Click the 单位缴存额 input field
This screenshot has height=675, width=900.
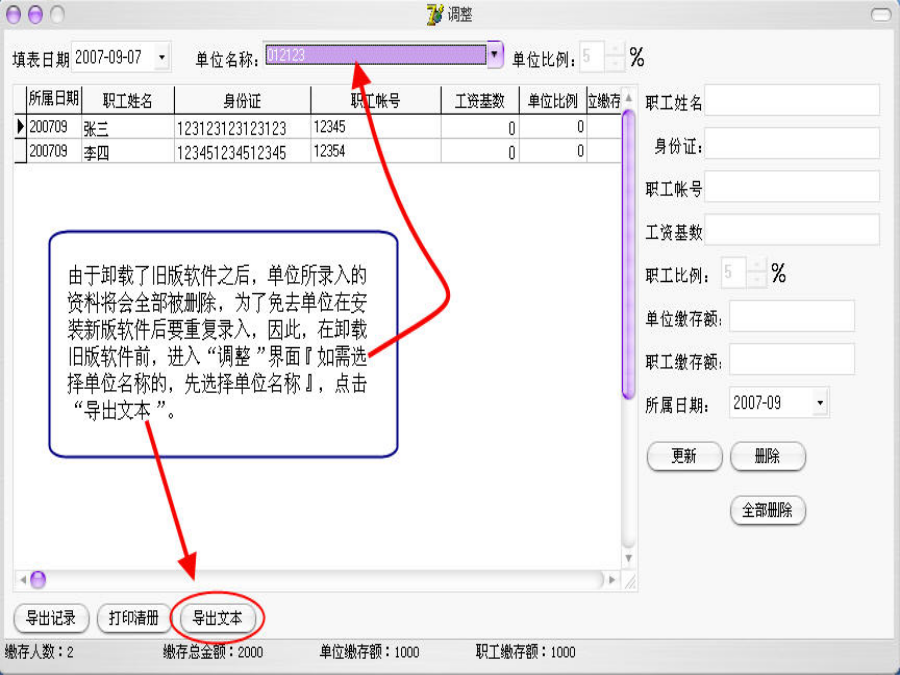[x=792, y=316]
